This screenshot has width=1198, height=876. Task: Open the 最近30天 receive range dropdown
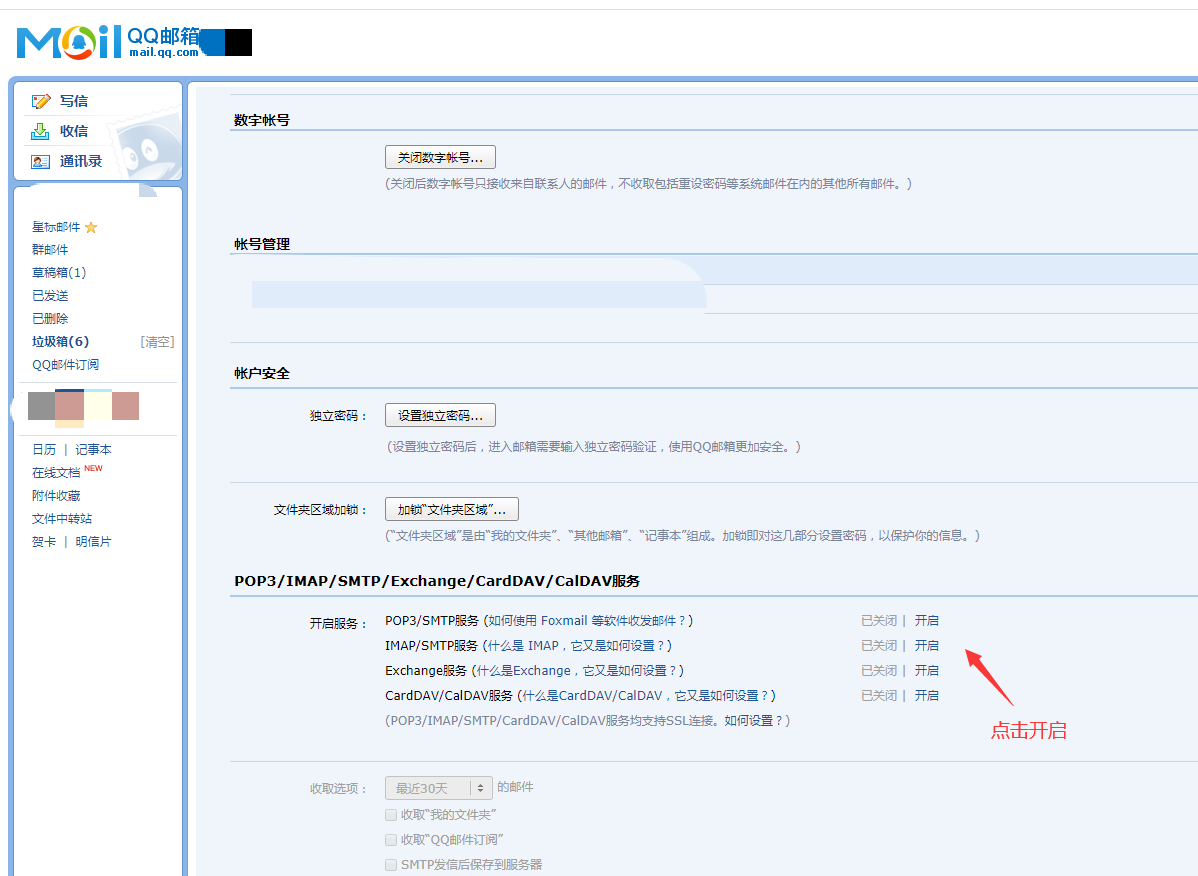click(x=439, y=788)
